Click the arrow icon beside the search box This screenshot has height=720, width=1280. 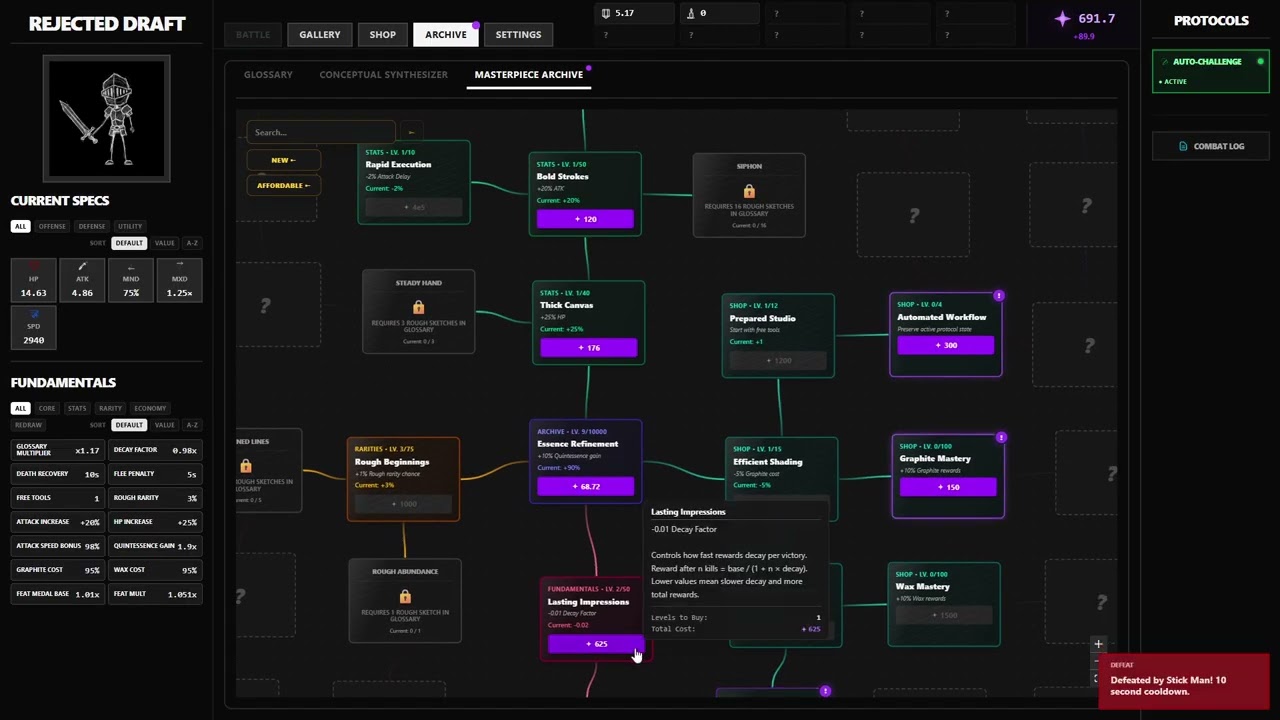click(x=410, y=132)
